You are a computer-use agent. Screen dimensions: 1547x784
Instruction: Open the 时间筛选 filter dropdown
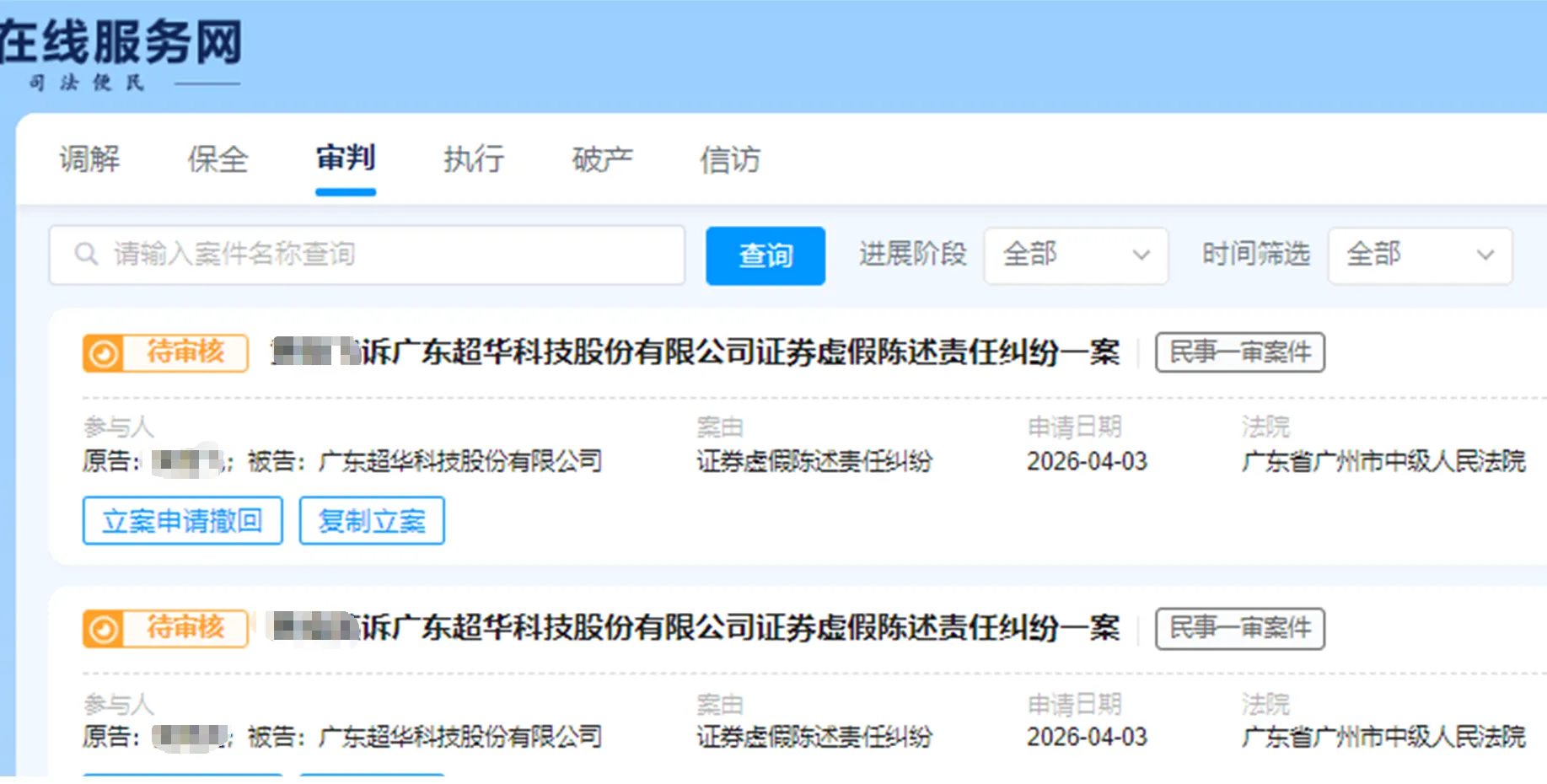pos(1420,255)
